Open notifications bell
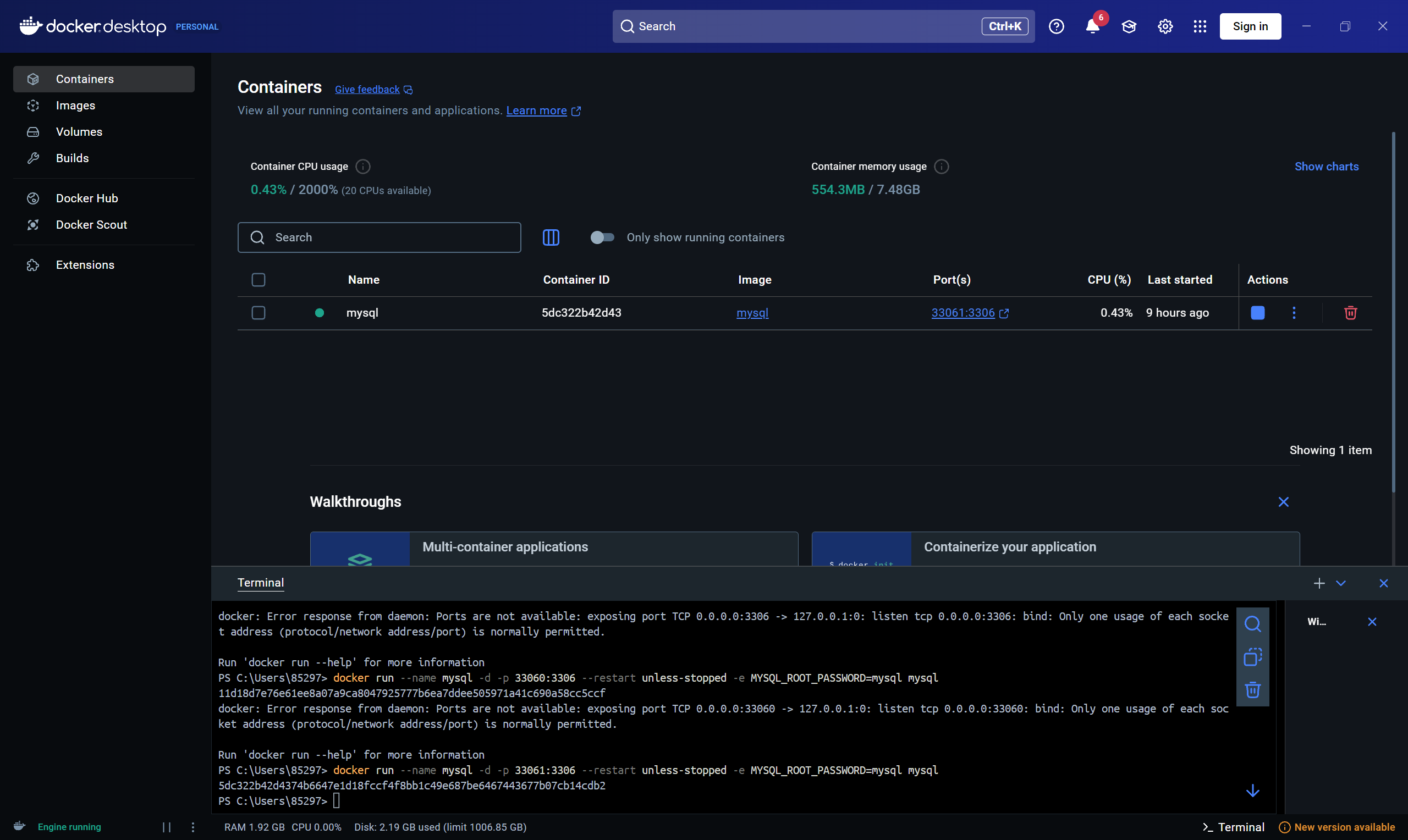The image size is (1408, 840). tap(1093, 26)
